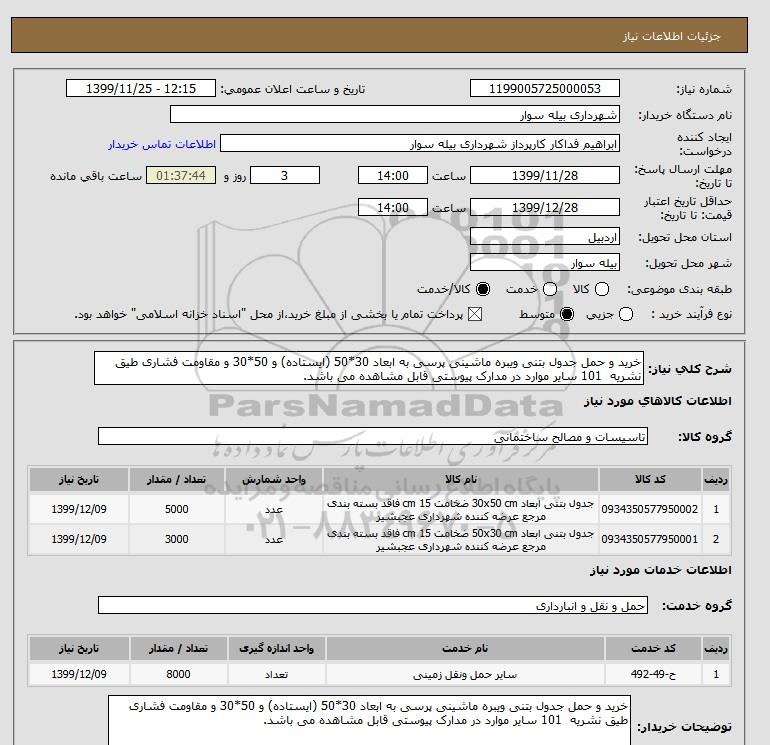Click the announcement date field 1399/11/25 - 12:15
Screen dimensions: 770x745
[141, 88]
